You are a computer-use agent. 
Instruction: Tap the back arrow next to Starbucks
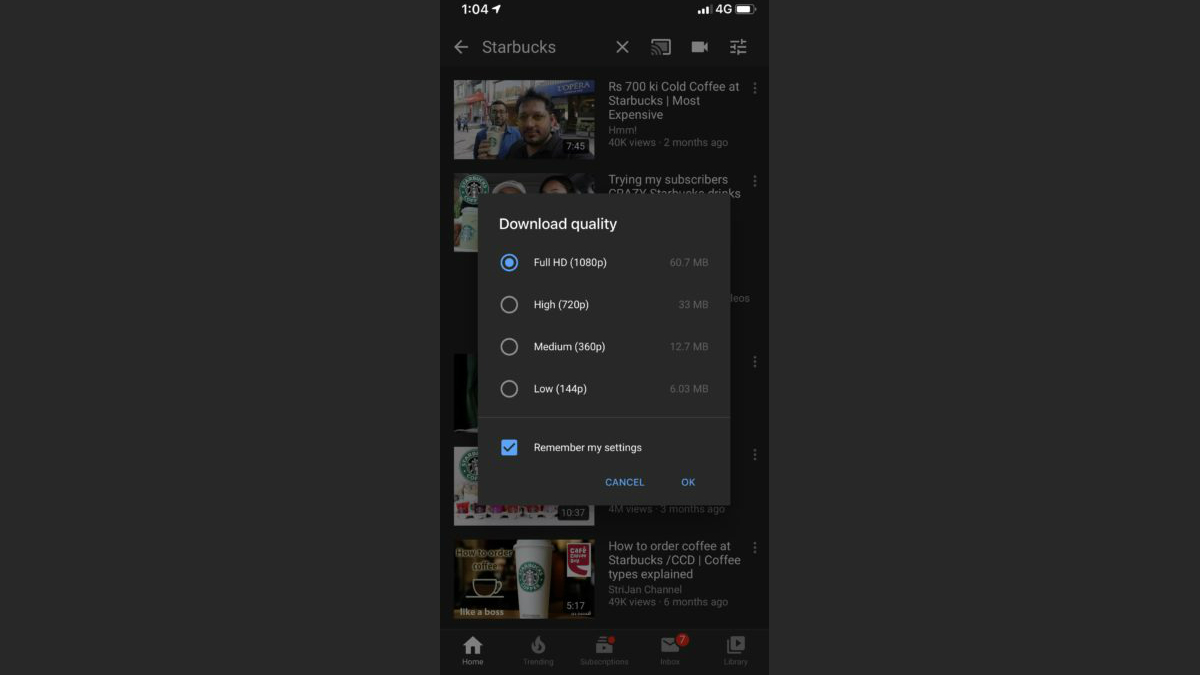(x=460, y=46)
